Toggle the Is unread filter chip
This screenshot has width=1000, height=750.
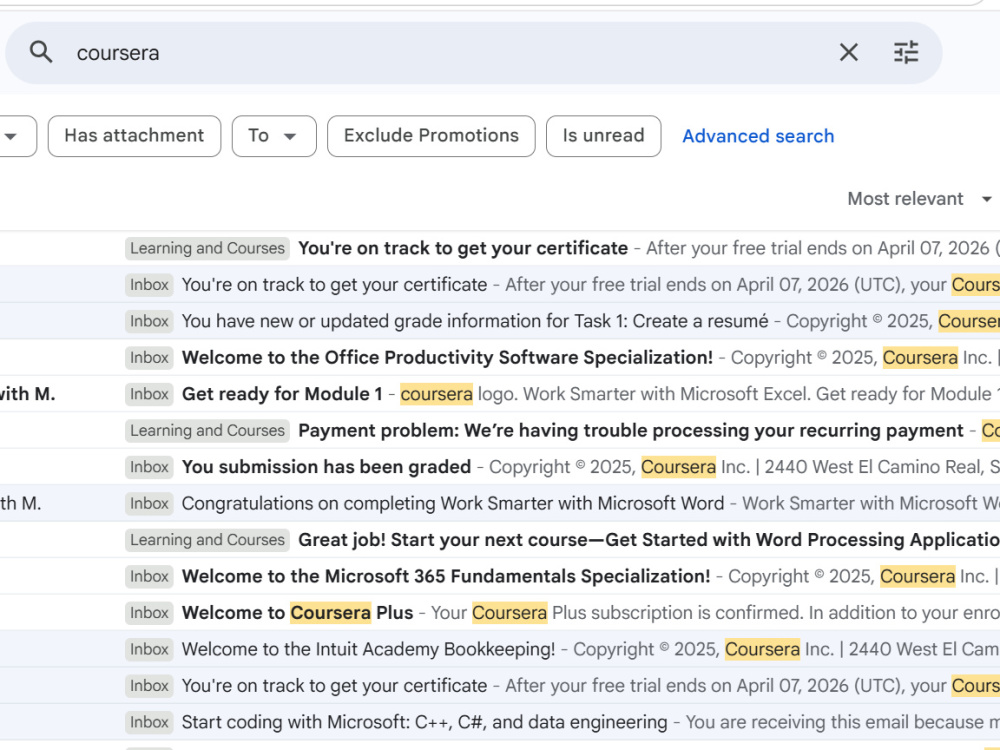pyautogui.click(x=603, y=136)
